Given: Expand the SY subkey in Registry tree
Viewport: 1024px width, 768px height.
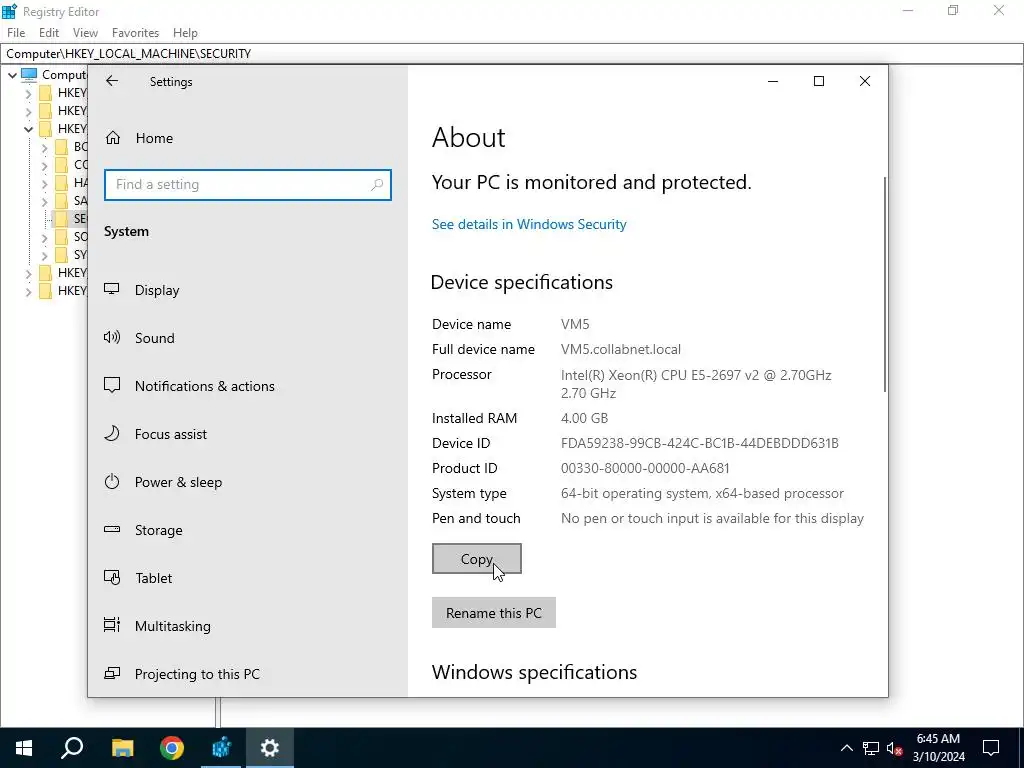Looking at the screenshot, I should pos(44,255).
